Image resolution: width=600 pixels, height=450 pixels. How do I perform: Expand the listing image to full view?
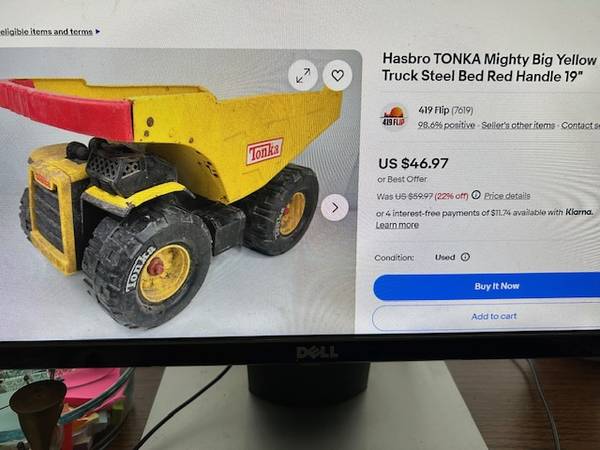pyautogui.click(x=303, y=75)
